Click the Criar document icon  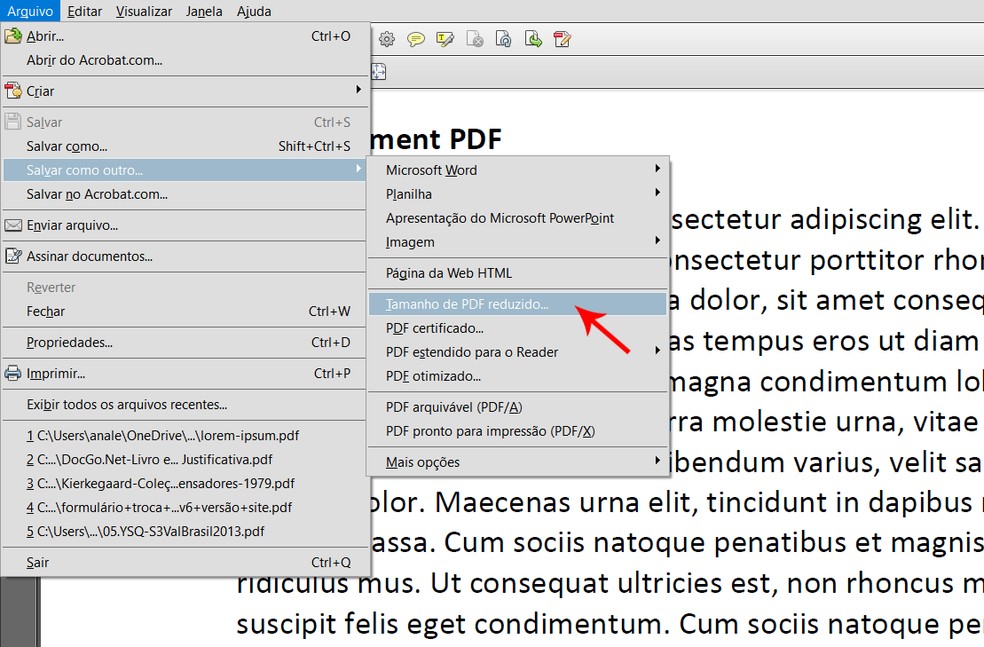pos(11,91)
